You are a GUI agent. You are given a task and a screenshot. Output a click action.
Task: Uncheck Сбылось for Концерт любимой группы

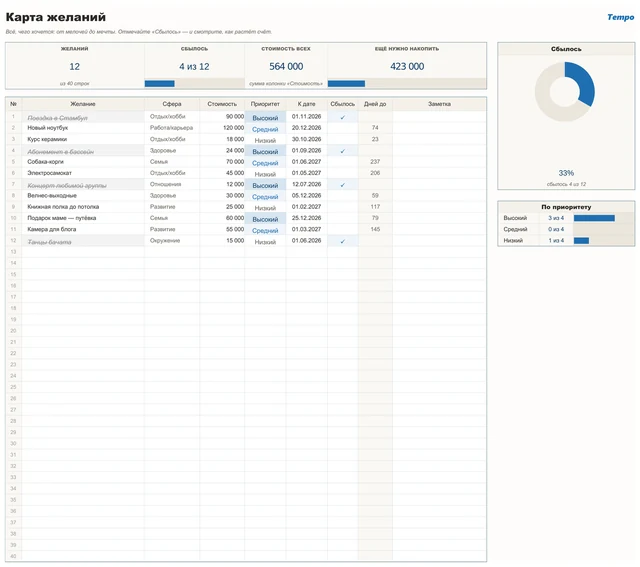[x=342, y=185]
